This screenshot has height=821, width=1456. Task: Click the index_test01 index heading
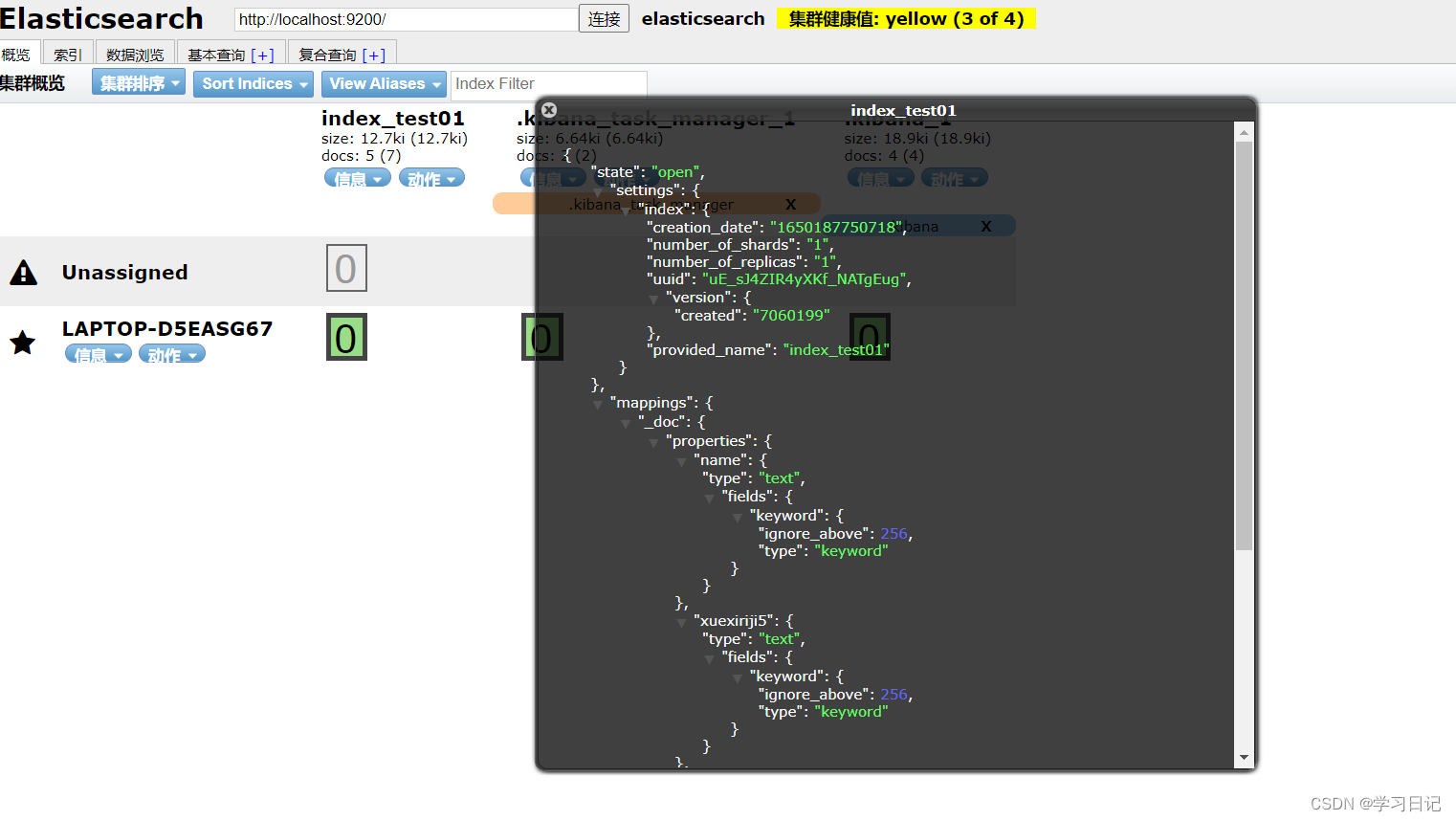tap(393, 118)
